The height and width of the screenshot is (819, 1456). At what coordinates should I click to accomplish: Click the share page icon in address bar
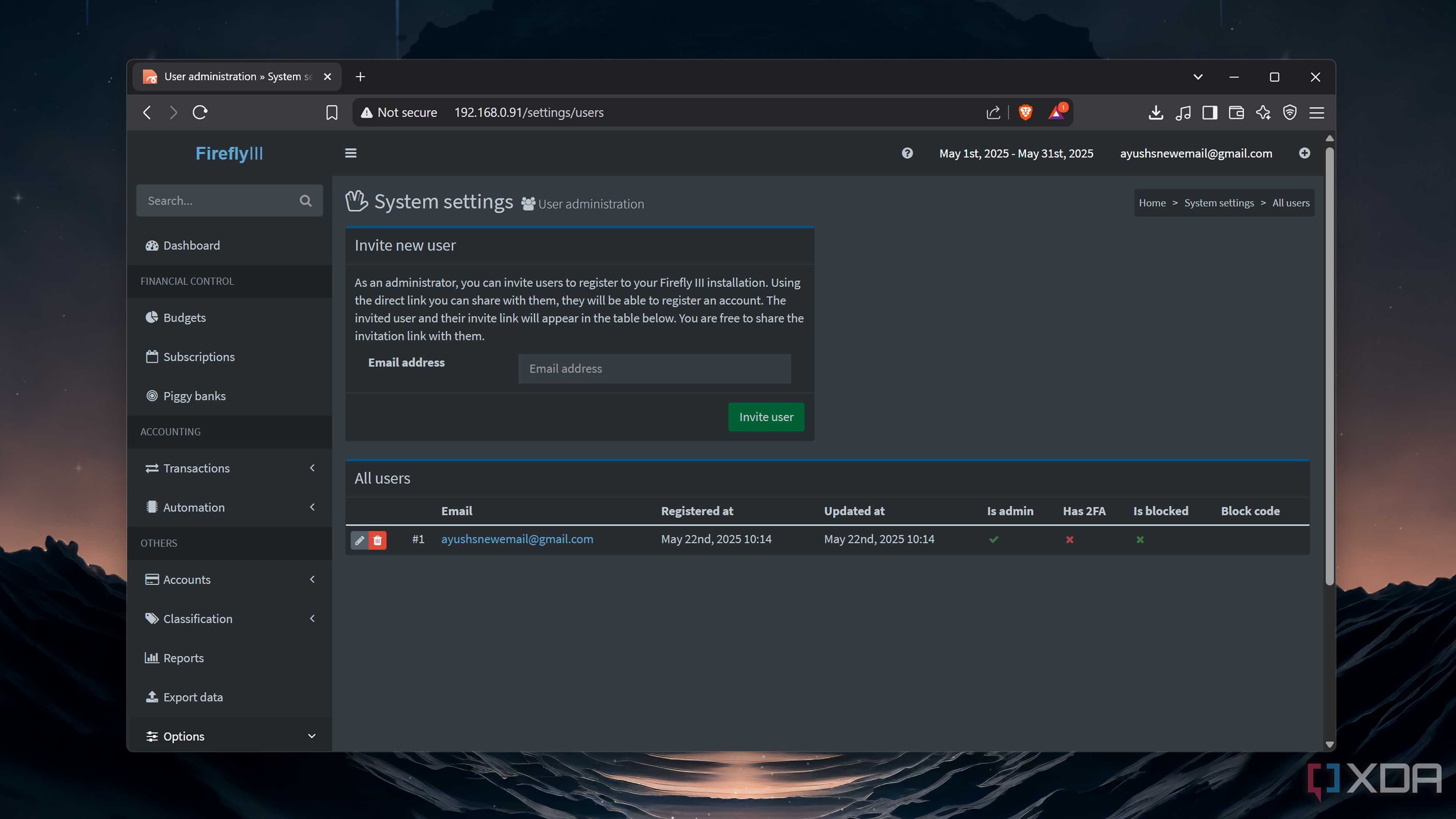993,113
